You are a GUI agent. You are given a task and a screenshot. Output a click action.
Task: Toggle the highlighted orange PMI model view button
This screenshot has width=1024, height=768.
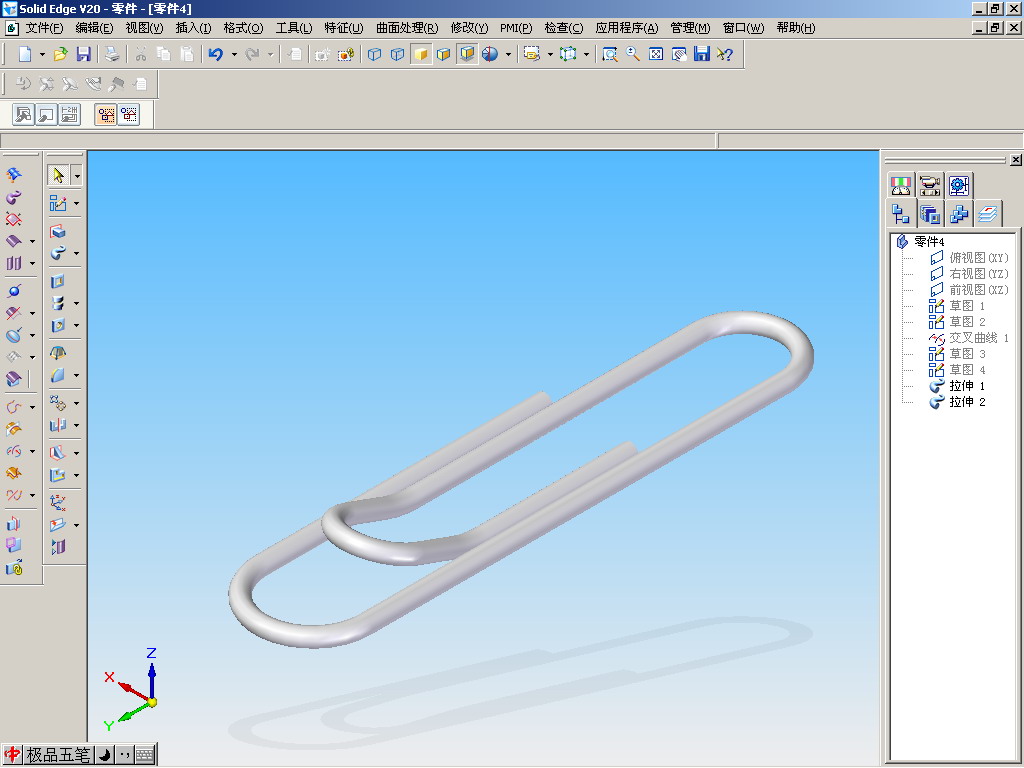pos(106,115)
